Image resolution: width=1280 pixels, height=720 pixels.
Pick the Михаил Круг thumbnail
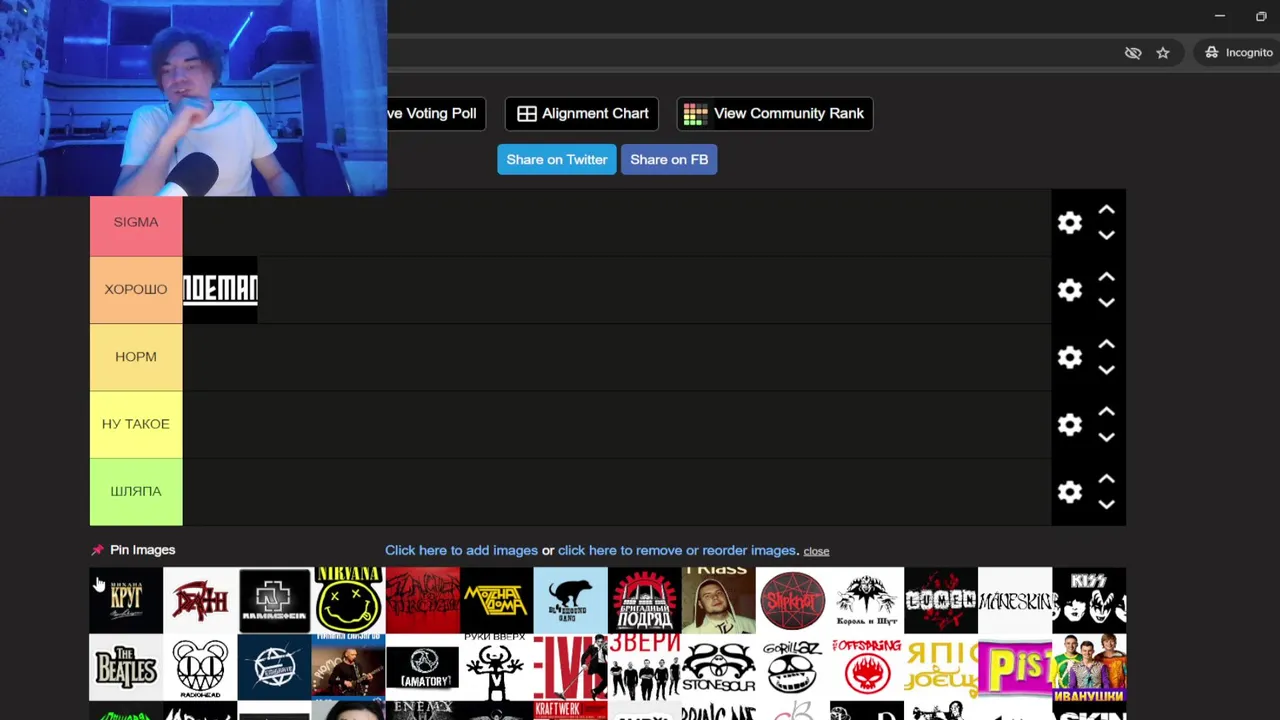[126, 600]
